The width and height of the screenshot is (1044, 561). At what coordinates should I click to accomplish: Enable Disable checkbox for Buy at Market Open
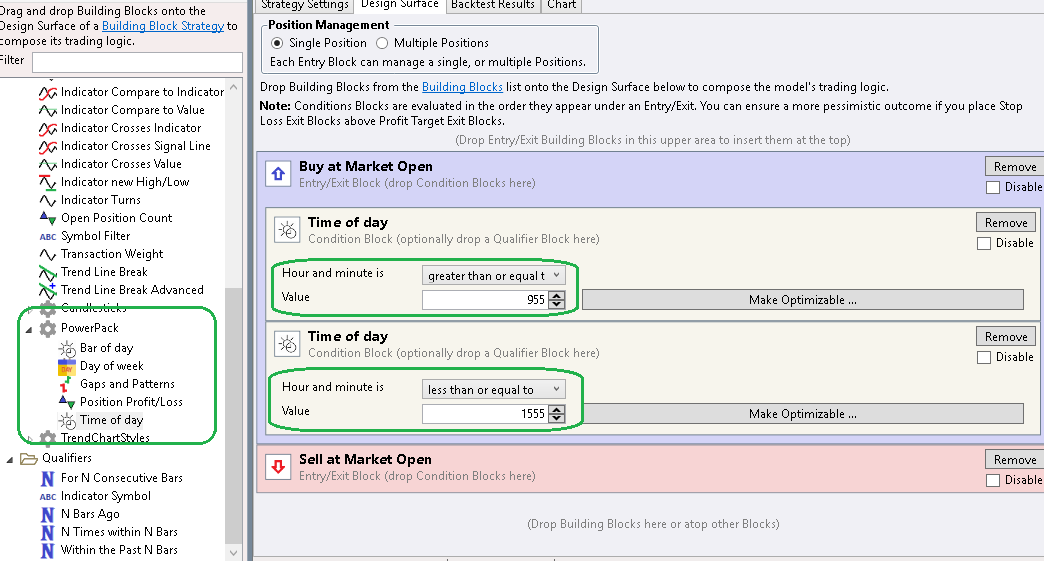993,187
